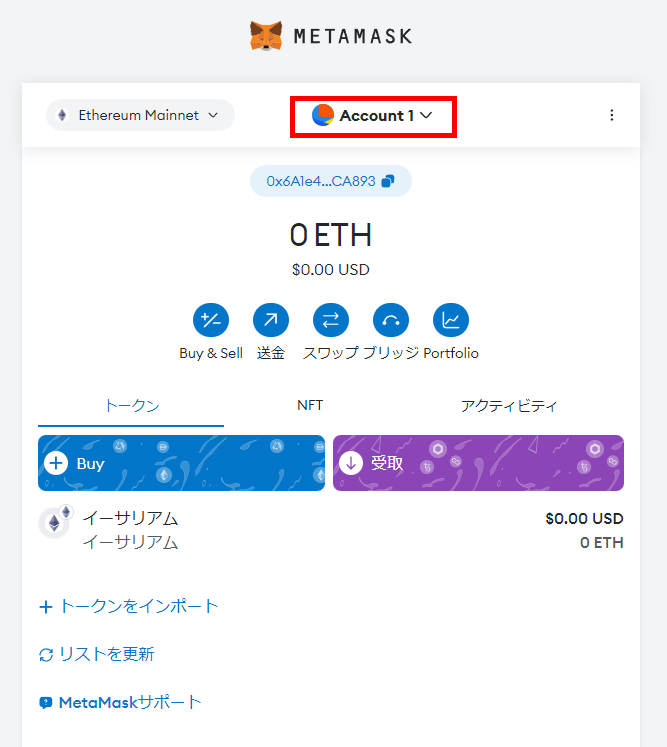The width and height of the screenshot is (667, 747).
Task: Open the アクティビティ tab
Action: 509,406
